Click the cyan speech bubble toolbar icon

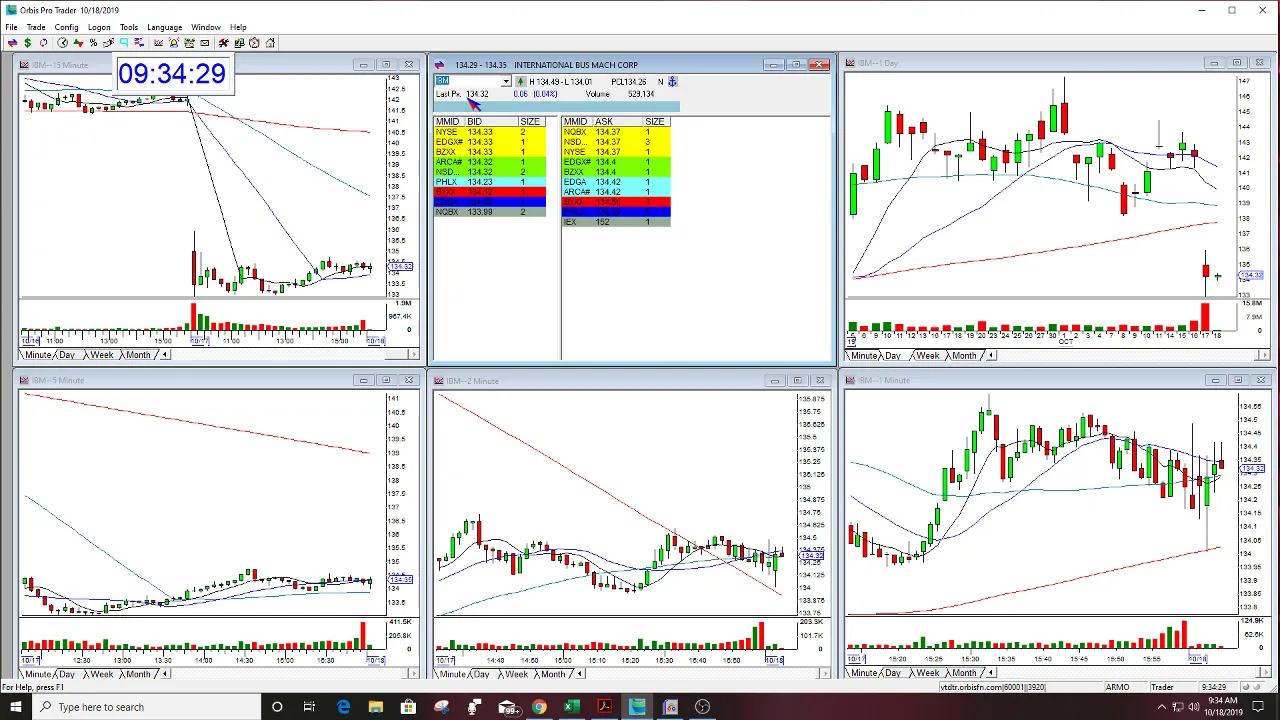[x=124, y=43]
